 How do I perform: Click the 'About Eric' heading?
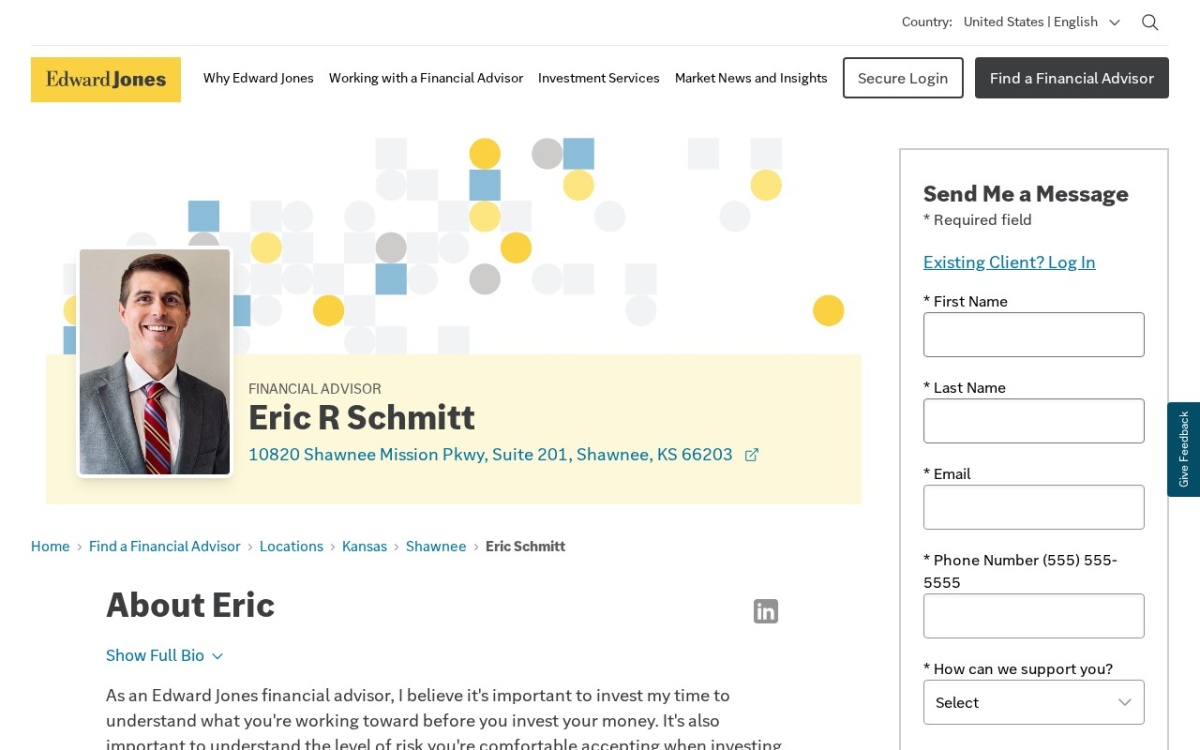tap(190, 605)
